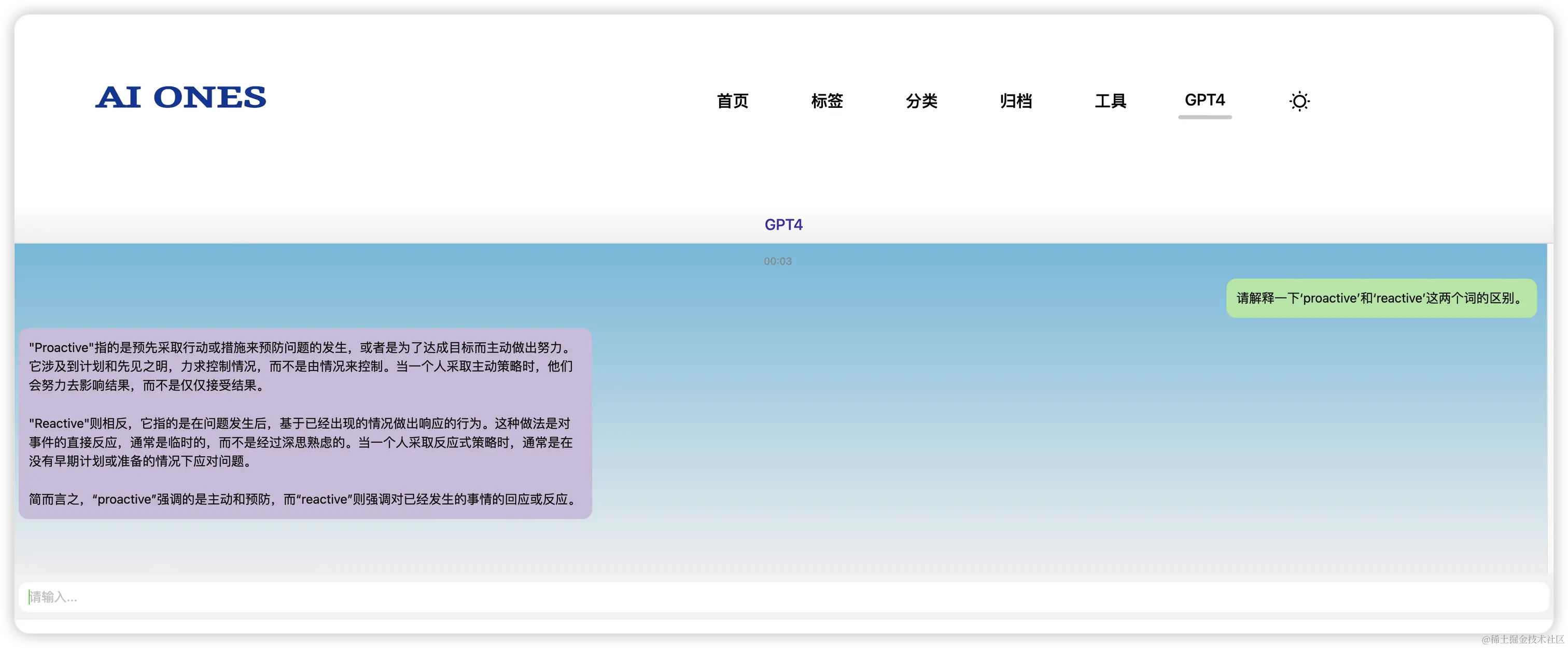This screenshot has width=1568, height=648.
Task: Click the purple GPT4 chat heading
Action: click(x=783, y=224)
